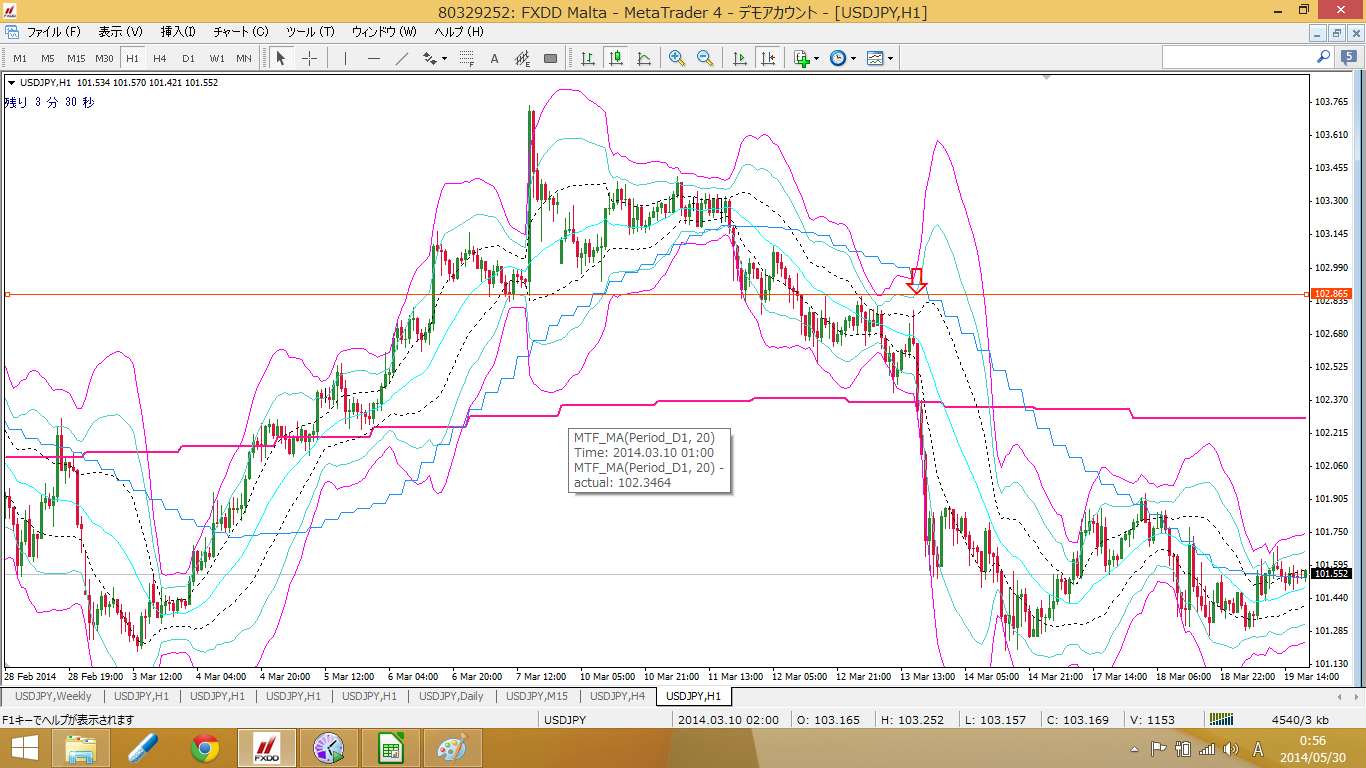Select the cursor arrow tool

pyautogui.click(x=281, y=58)
